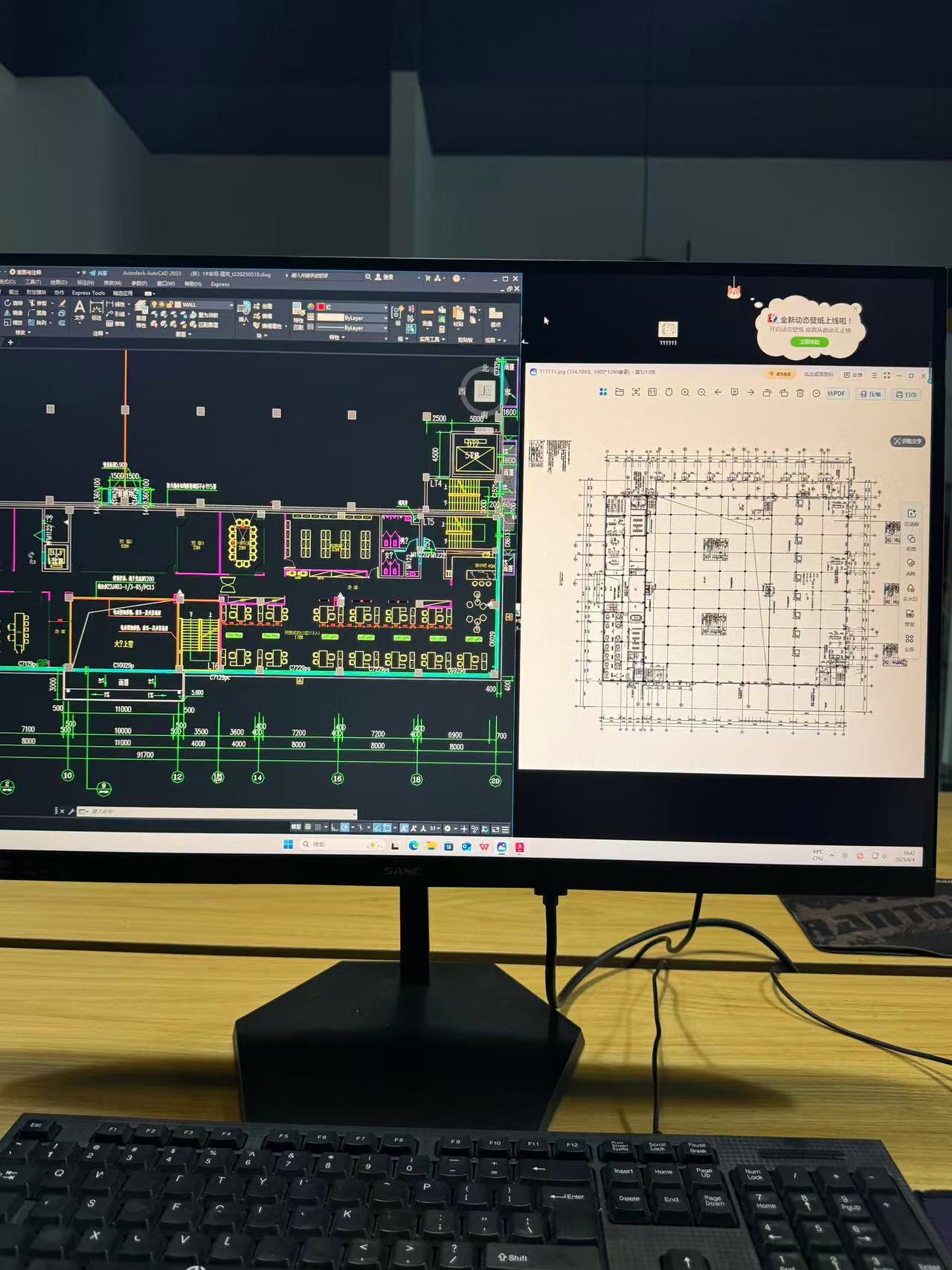Click the 测量 (Measure) utility icon
Image resolution: width=952 pixels, height=1270 pixels.
pyautogui.click(x=428, y=315)
